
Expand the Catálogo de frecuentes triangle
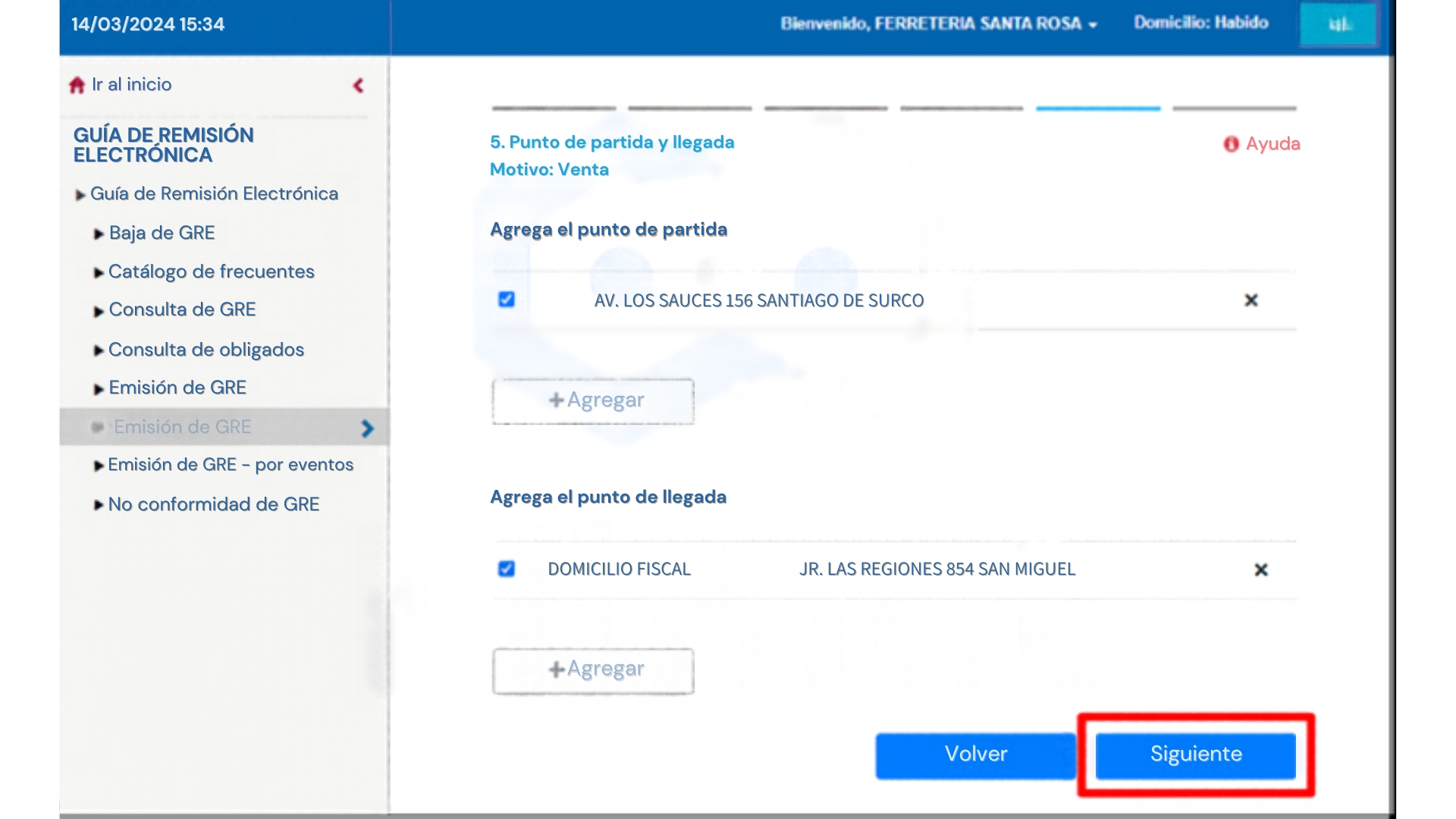(x=99, y=273)
